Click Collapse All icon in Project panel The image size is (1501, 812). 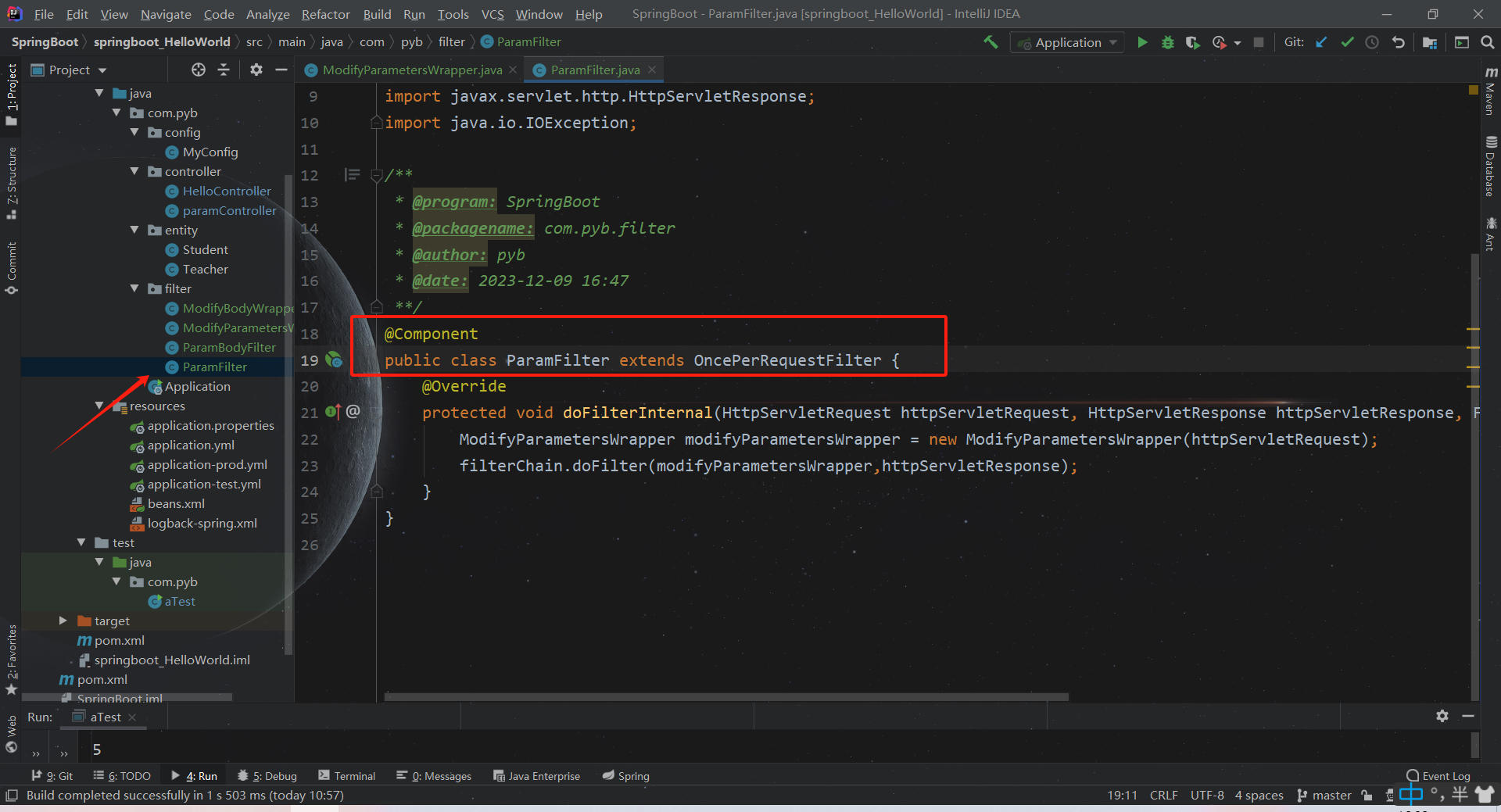[x=224, y=70]
